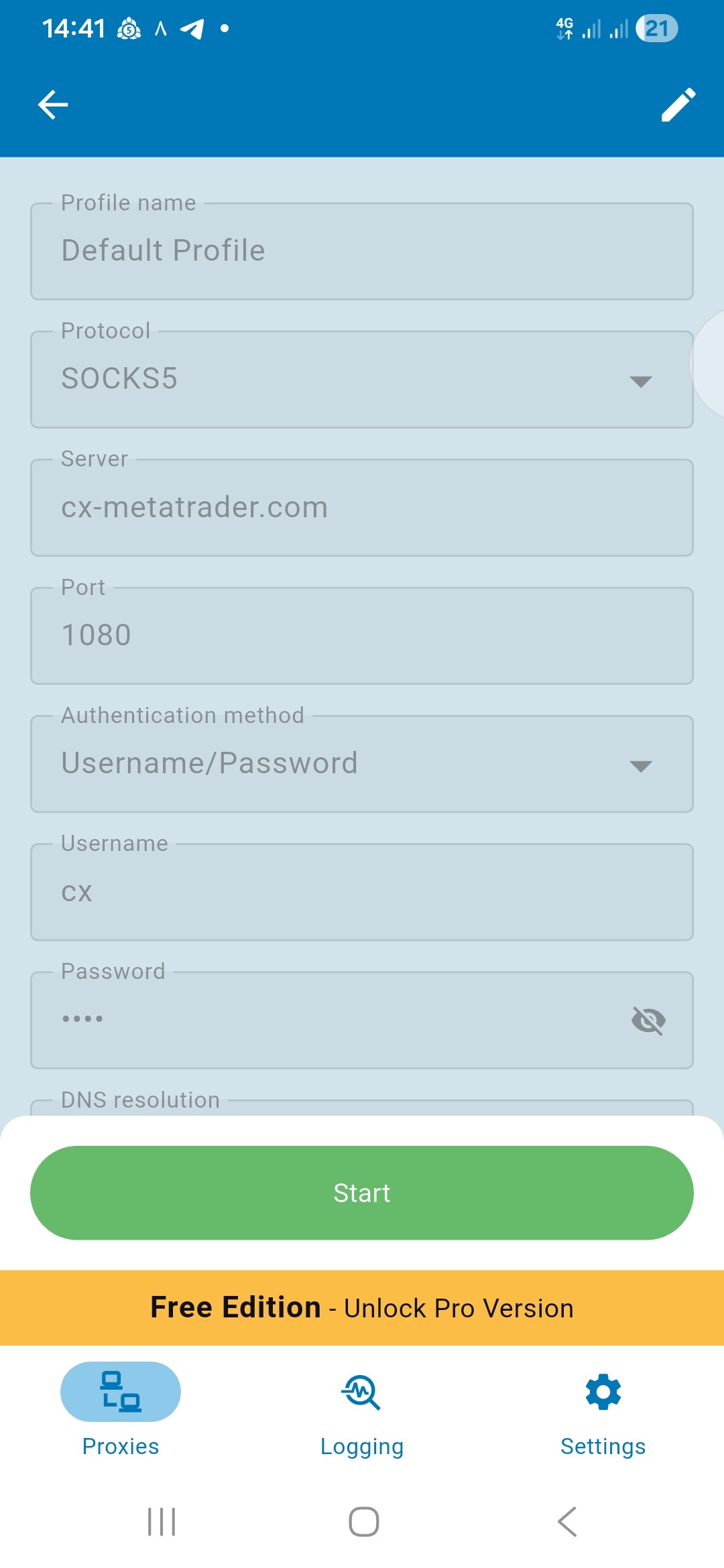724x1568 pixels.
Task: Open the Proxies tab icon
Action: point(121,1391)
